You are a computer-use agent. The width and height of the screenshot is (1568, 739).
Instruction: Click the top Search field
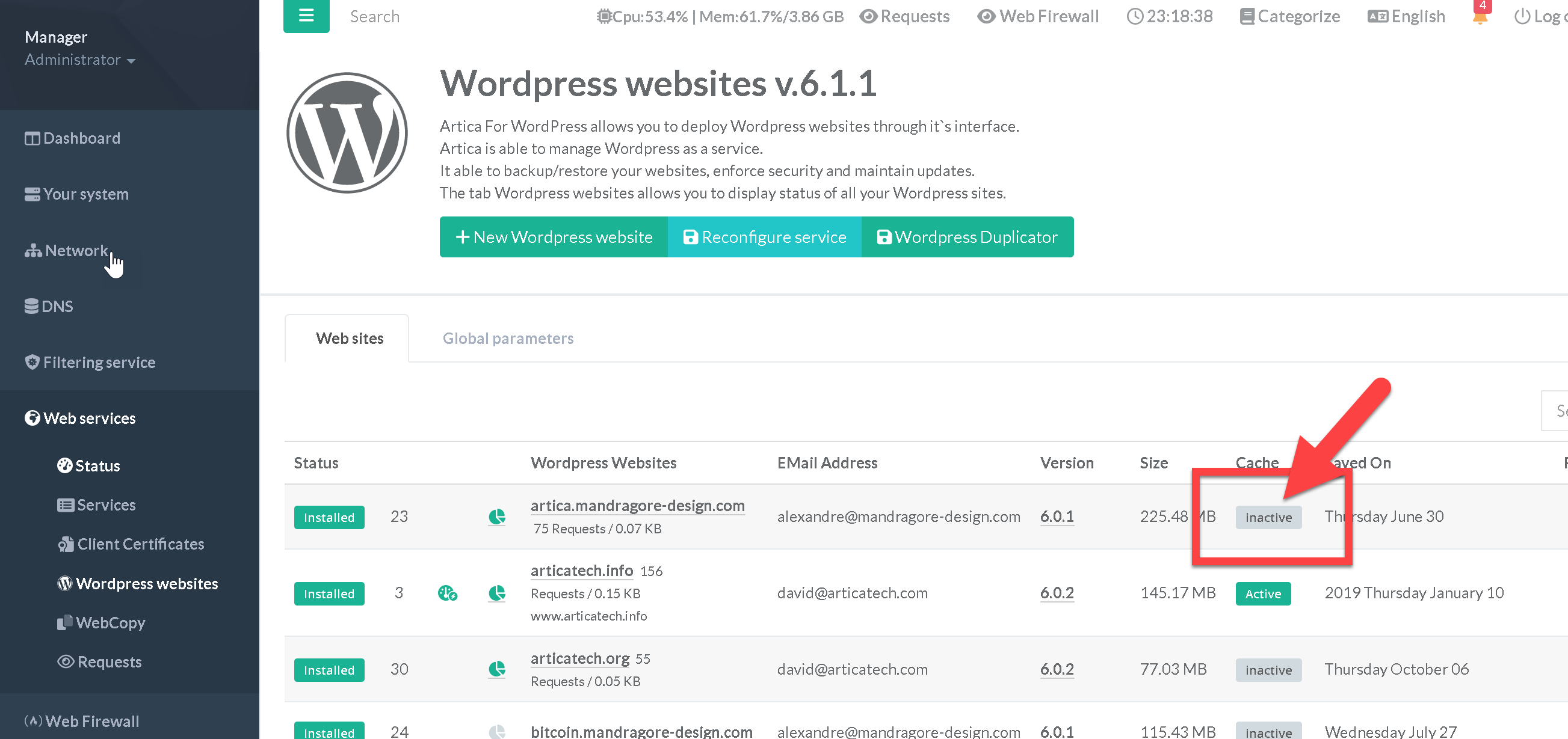click(375, 16)
